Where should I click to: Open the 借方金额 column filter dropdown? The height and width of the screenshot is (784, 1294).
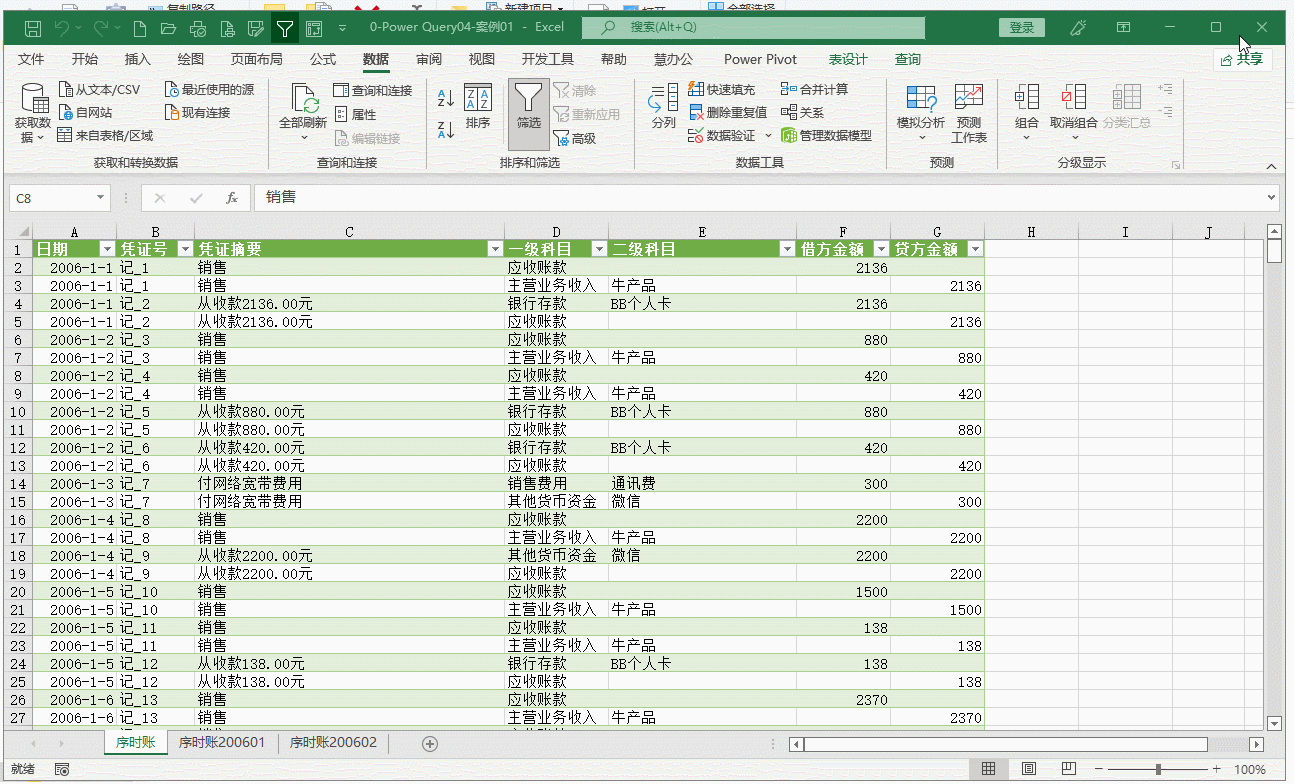click(881, 249)
